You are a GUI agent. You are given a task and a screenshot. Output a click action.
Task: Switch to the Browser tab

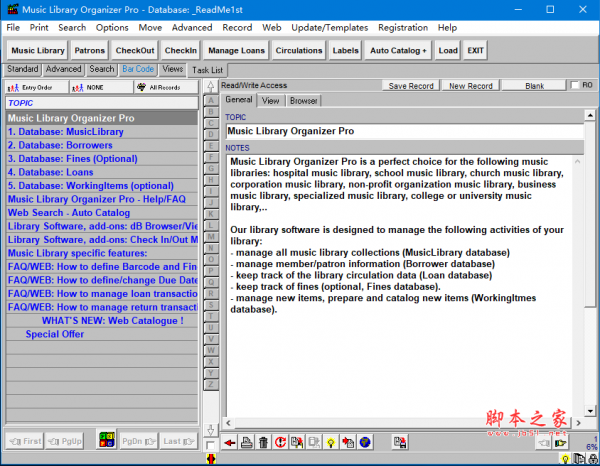[x=303, y=100]
